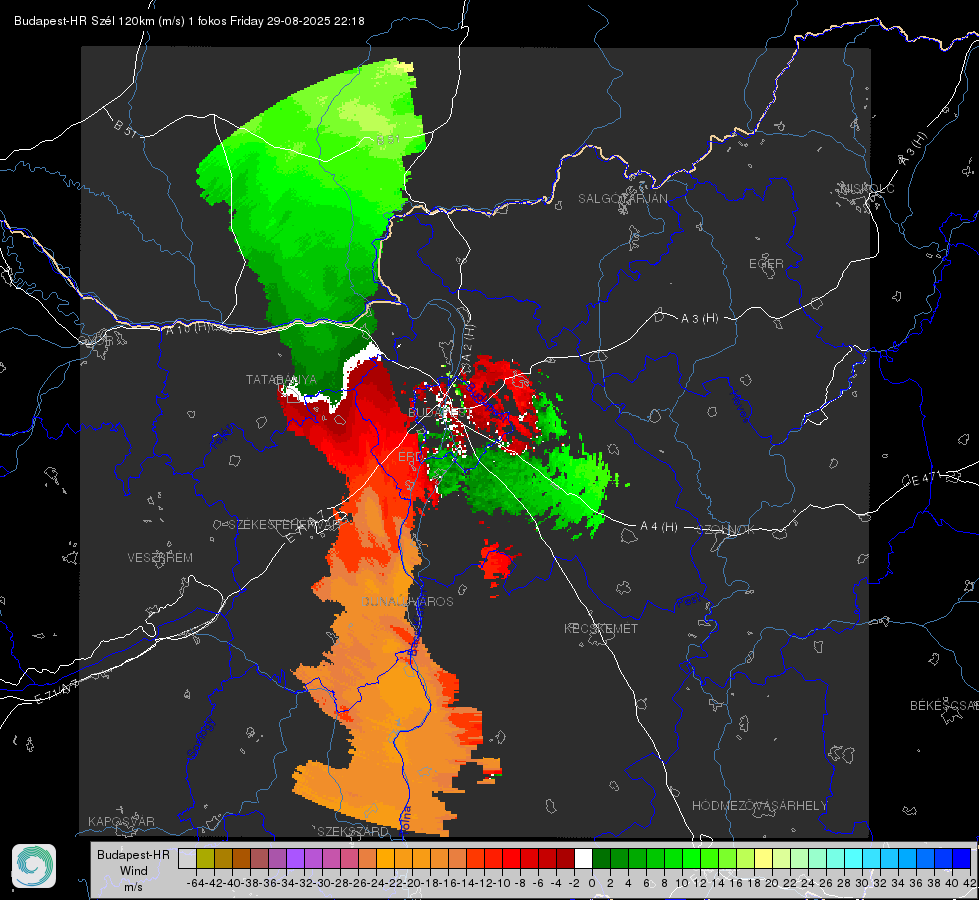This screenshot has height=900, width=979.
Task: Select the white swatch in the wind legend
Action: pyautogui.click(x=583, y=858)
